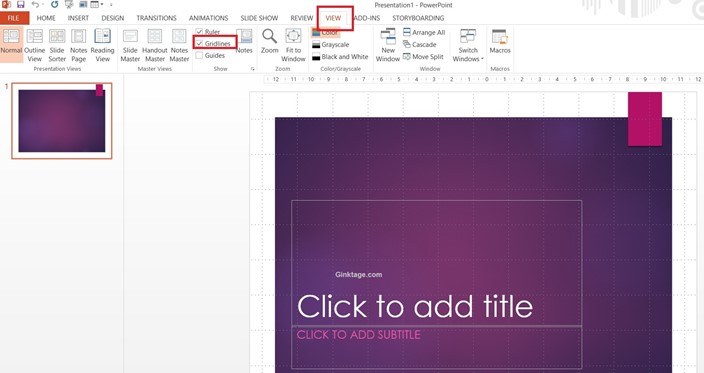Select Grayscale view mode
Viewport: 704px width, 373px height.
click(330, 44)
